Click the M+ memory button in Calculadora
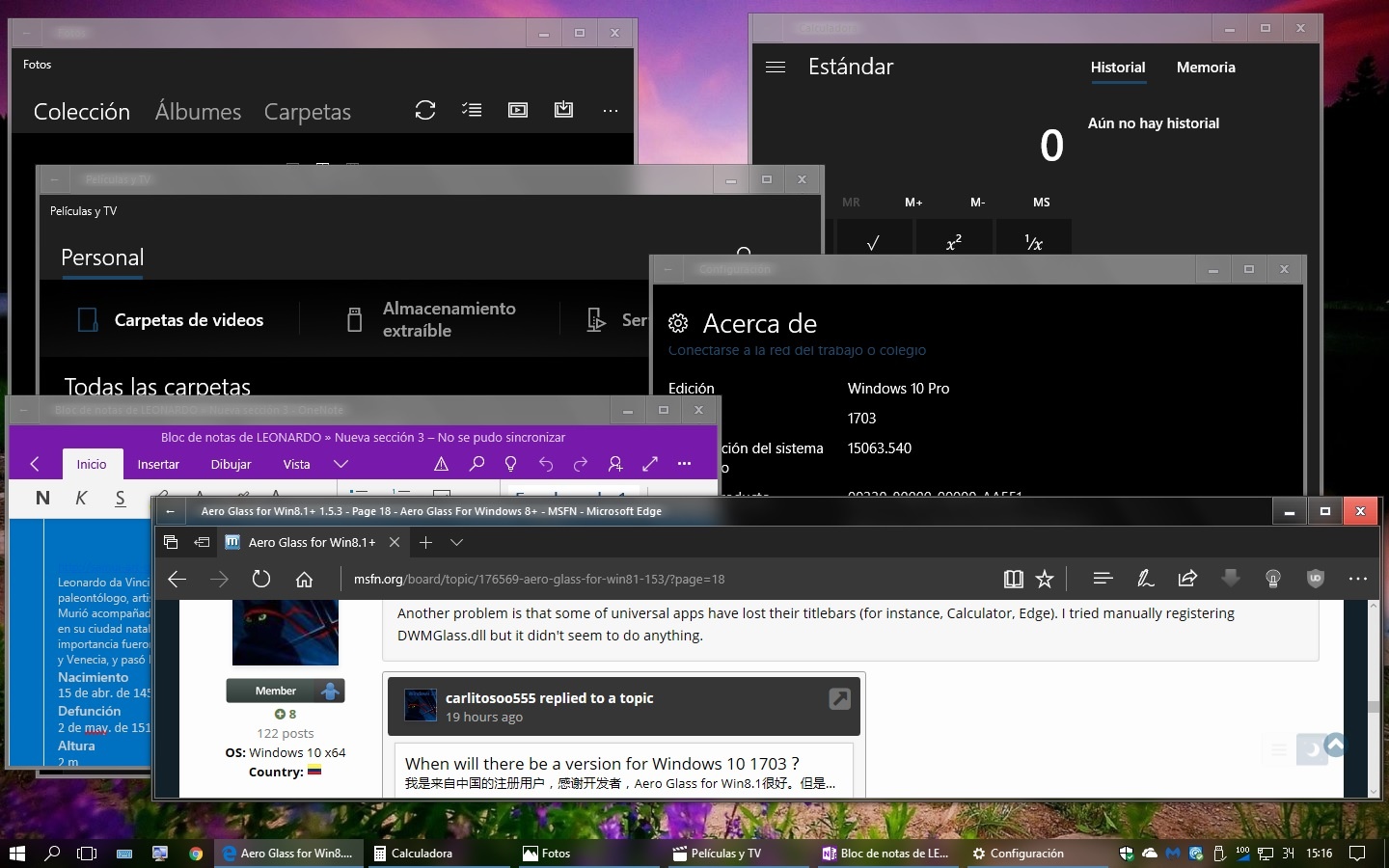 (x=913, y=203)
